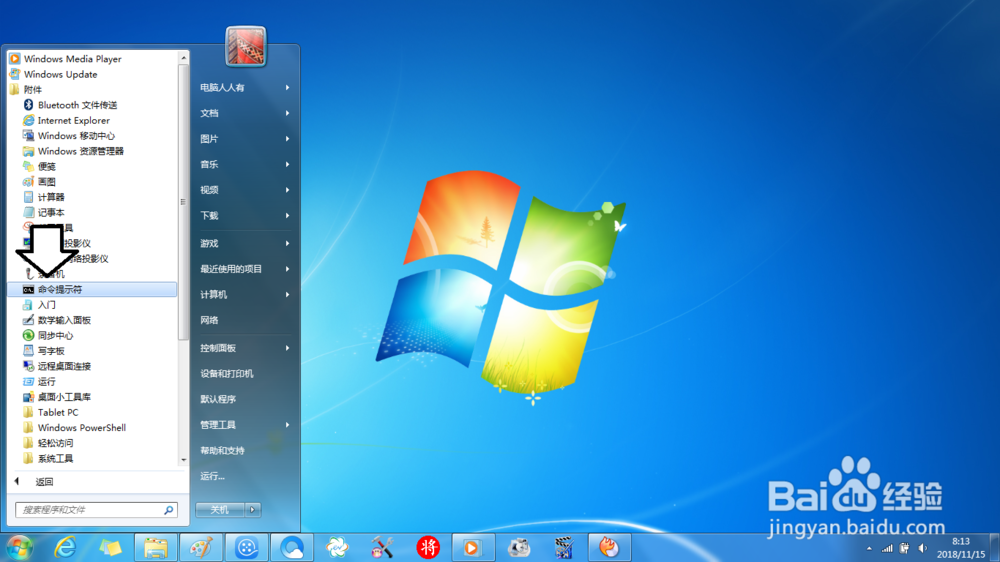Click the program list scroll up arrow
Image resolution: width=1000 pixels, height=562 pixels.
[x=184, y=58]
